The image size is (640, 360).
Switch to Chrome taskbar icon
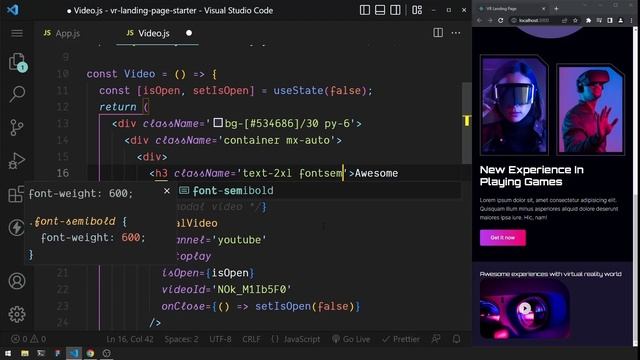90,353
